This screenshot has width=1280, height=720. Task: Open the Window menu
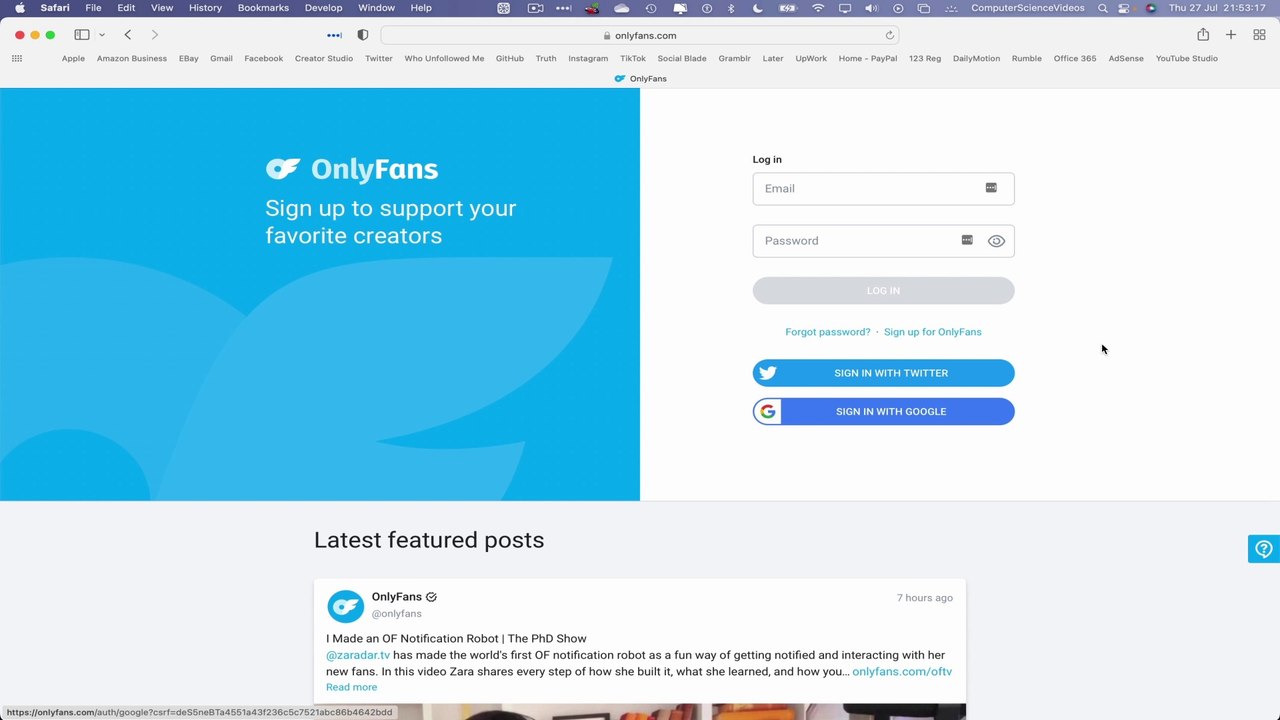376,8
